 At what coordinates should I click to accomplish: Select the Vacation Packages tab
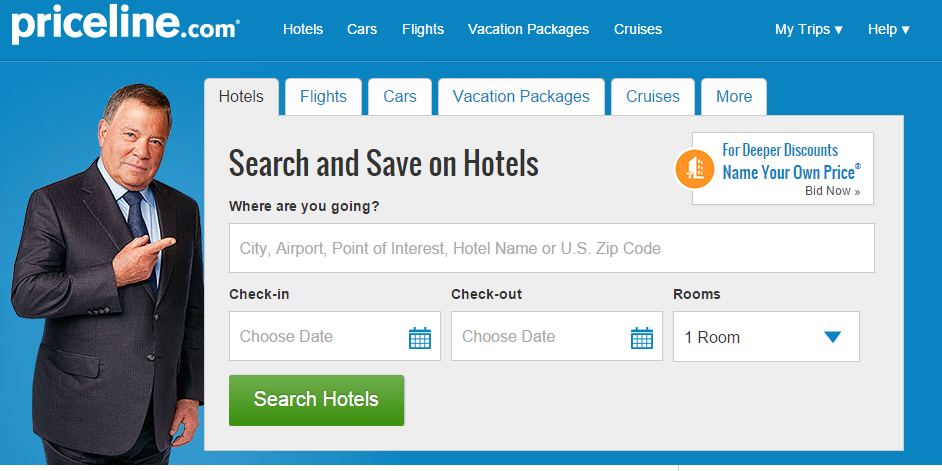(x=521, y=97)
